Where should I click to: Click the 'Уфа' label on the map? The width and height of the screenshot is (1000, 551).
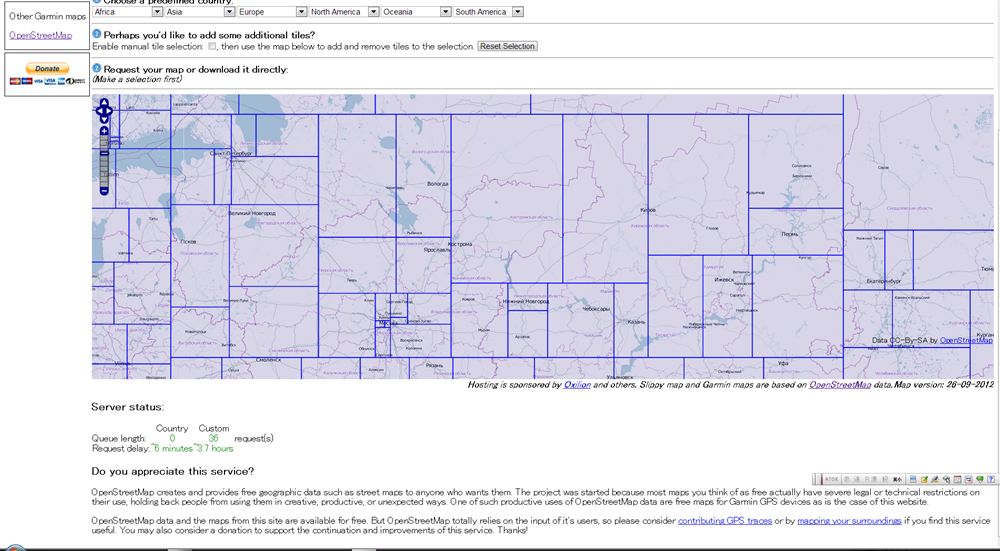(783, 363)
